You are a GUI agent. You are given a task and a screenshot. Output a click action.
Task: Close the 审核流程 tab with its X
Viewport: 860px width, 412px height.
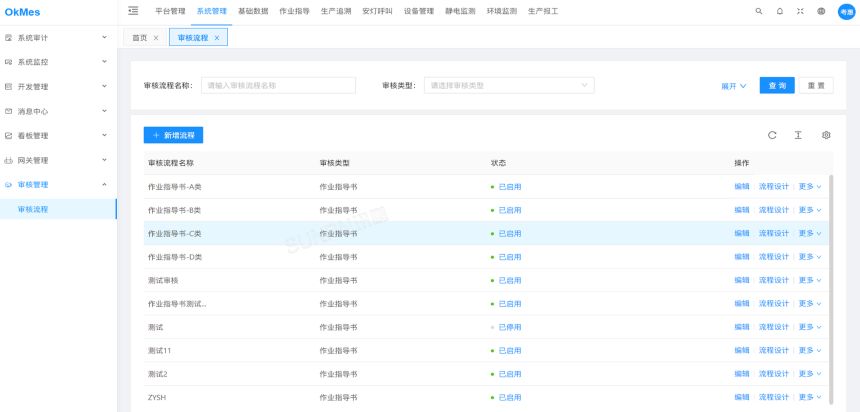(217, 38)
